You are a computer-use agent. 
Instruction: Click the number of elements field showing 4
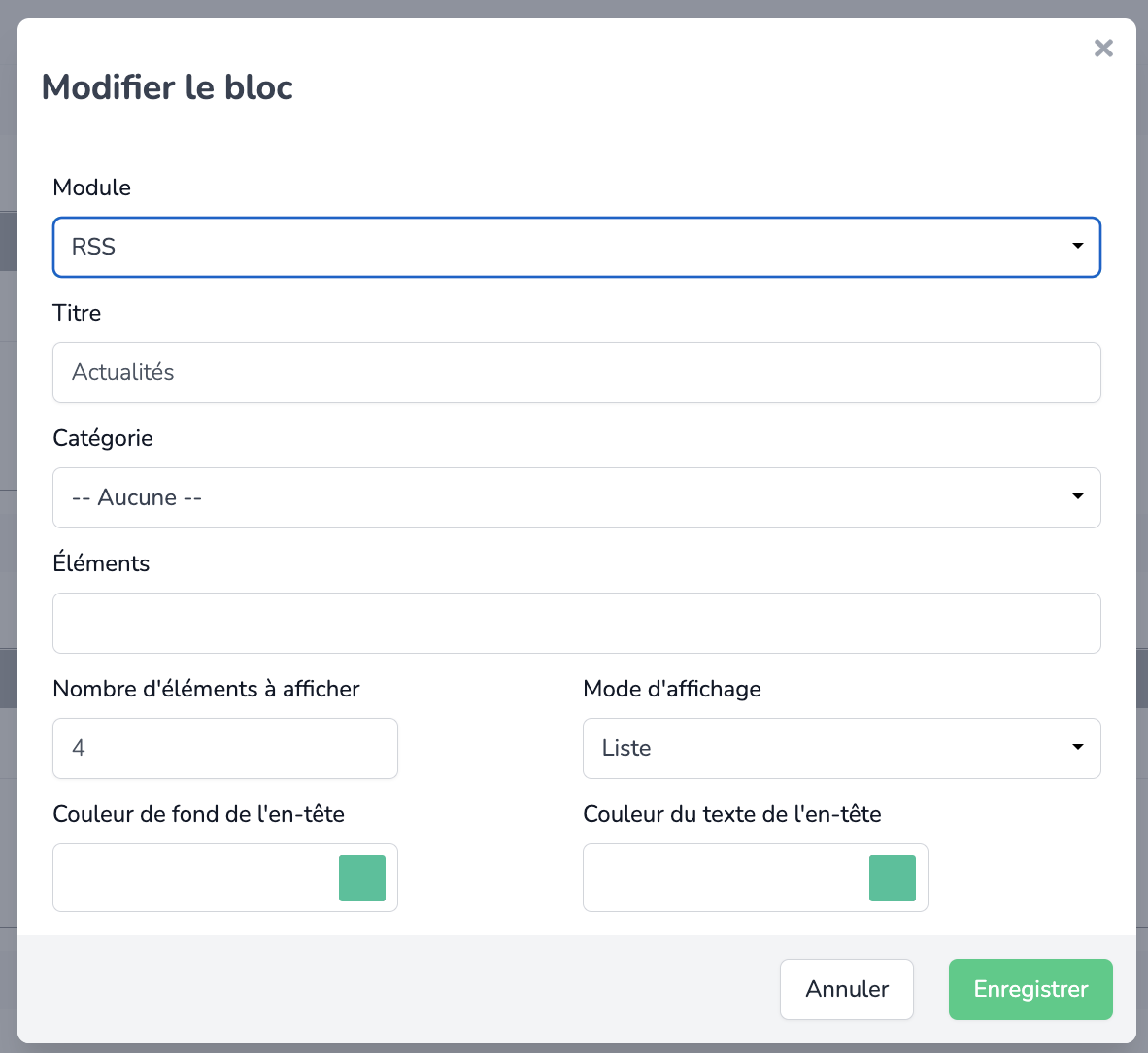tap(224, 748)
